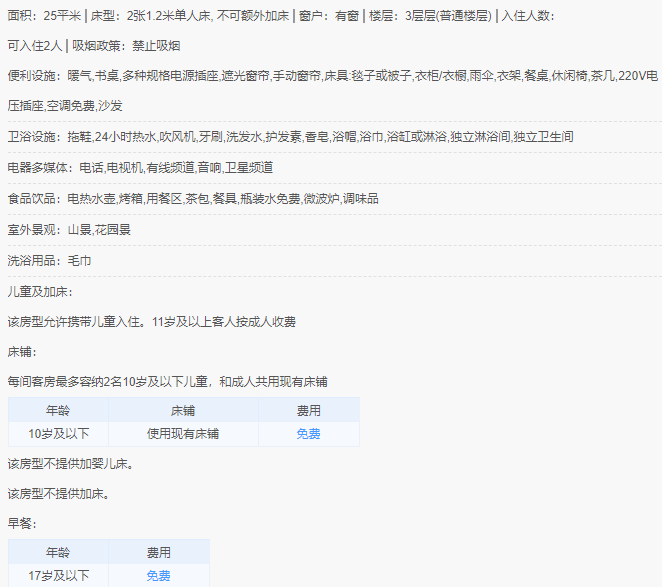The height and width of the screenshot is (587, 662).
Task: Click the 床铺 column header
Action: point(183,410)
